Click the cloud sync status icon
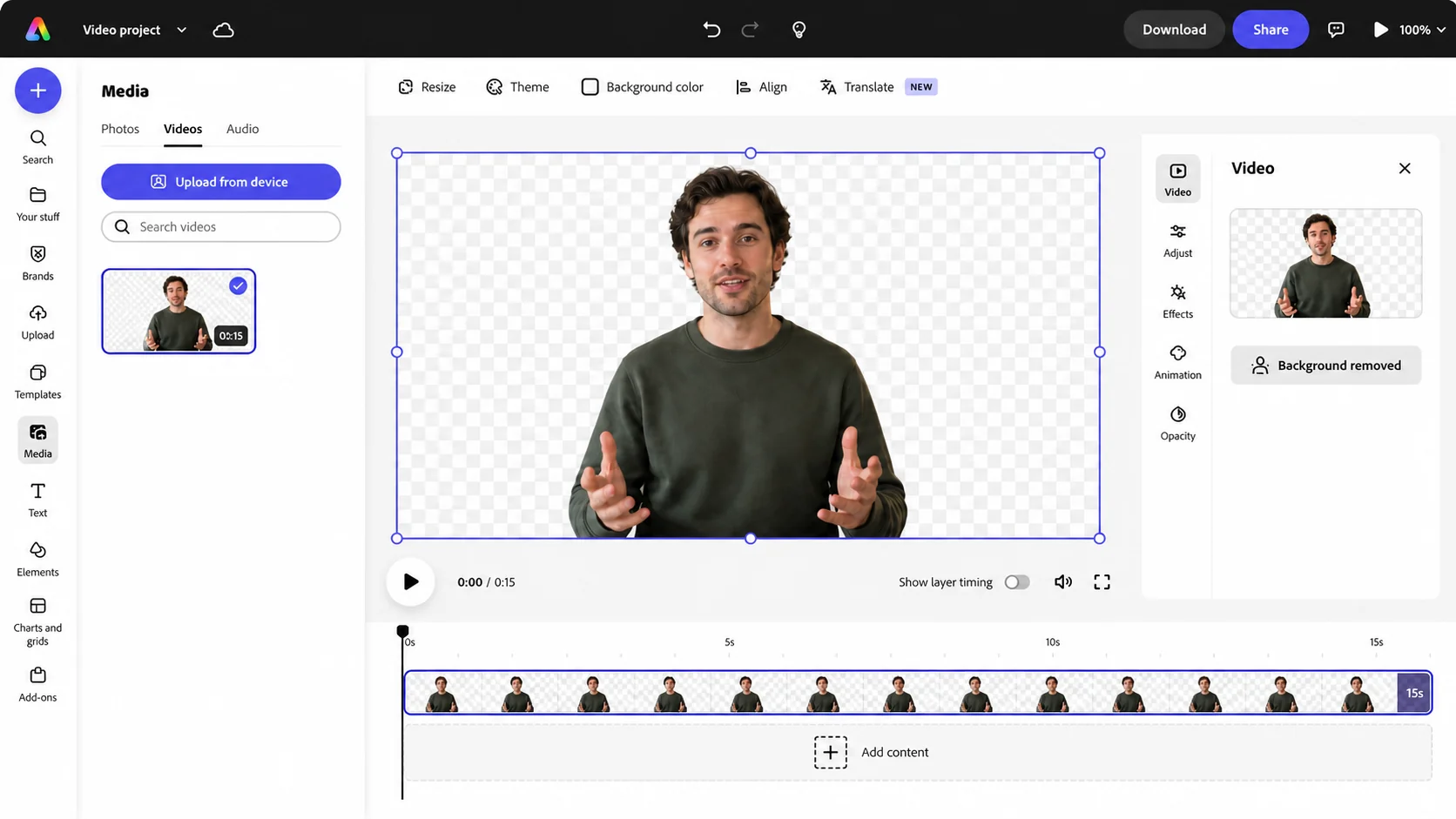Viewport: 1456px width, 819px height. click(x=224, y=30)
